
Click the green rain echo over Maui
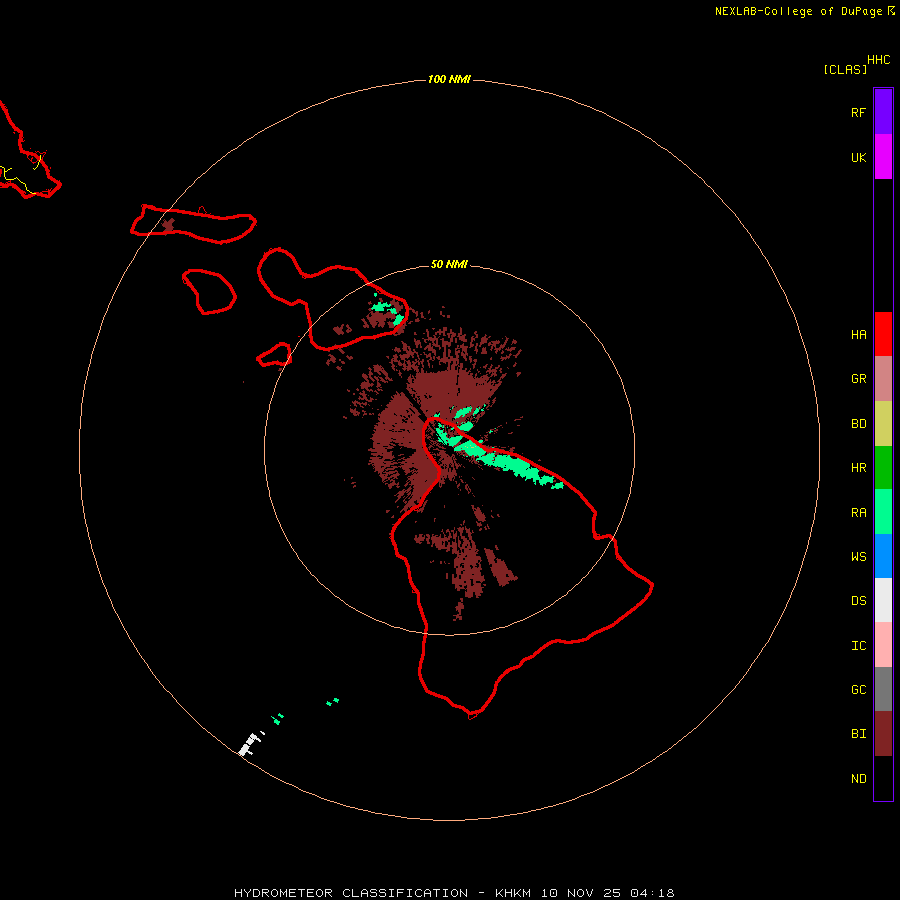click(x=389, y=311)
